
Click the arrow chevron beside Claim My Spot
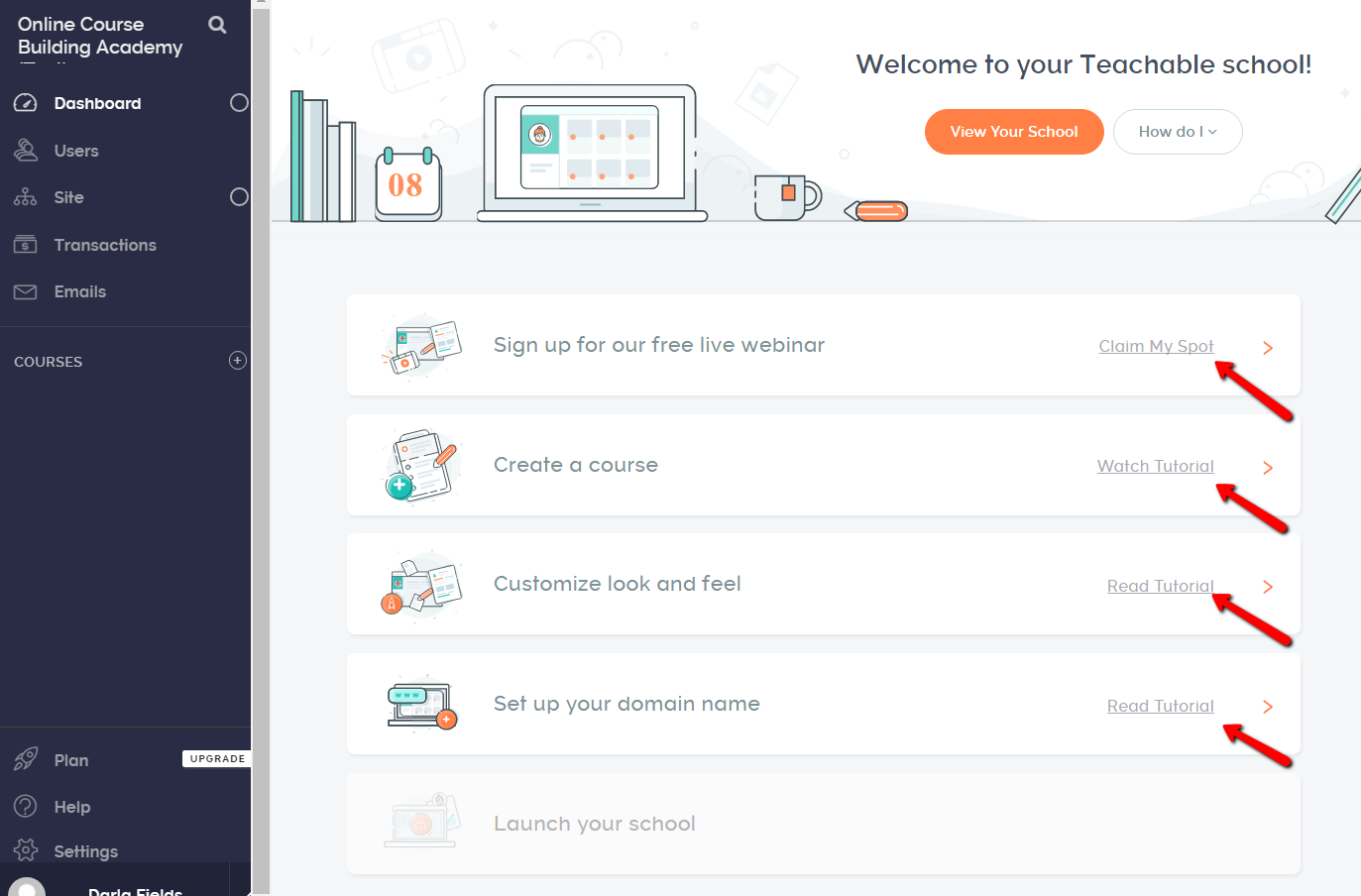(x=1268, y=348)
